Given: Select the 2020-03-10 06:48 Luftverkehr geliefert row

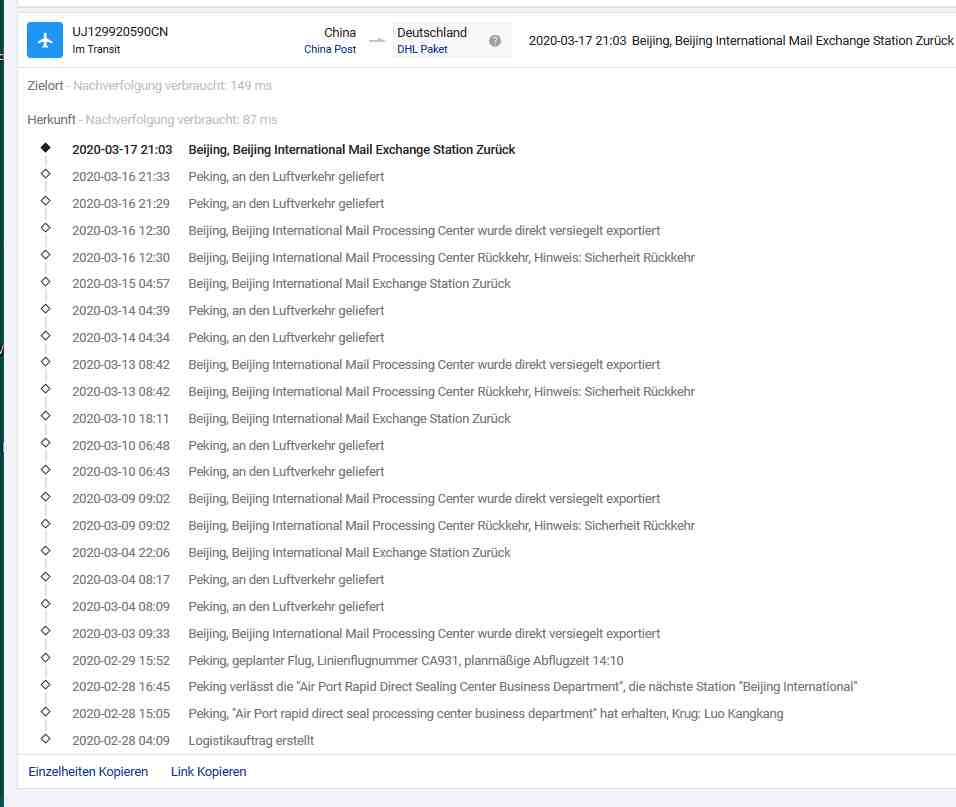Looking at the screenshot, I should [x=228, y=446].
